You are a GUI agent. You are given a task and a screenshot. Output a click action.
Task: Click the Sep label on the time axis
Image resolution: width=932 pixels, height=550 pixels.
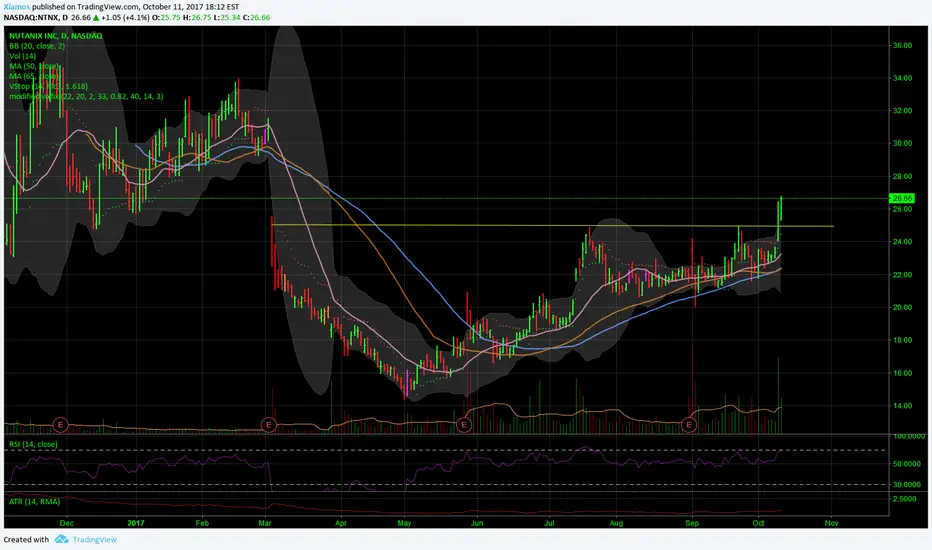[x=692, y=523]
